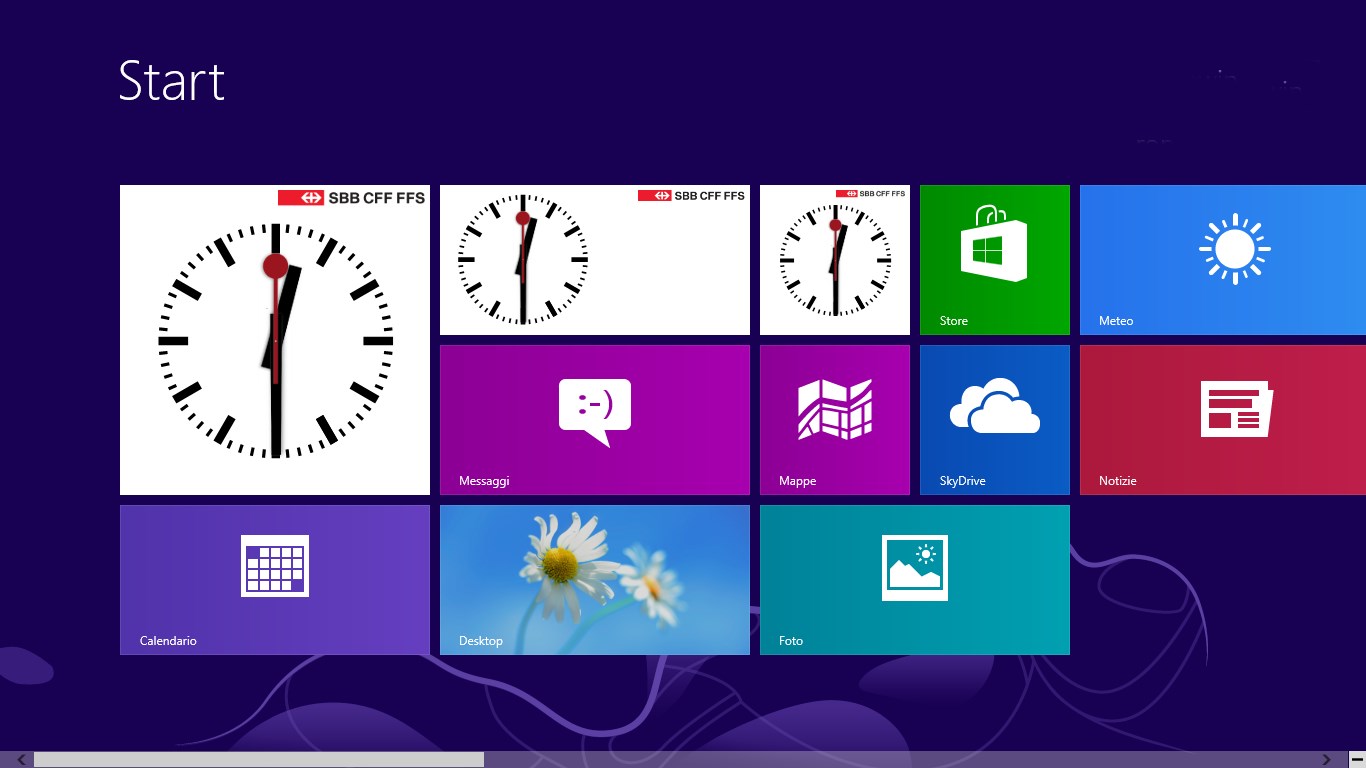Open the Messaggi tile

[x=595, y=420]
